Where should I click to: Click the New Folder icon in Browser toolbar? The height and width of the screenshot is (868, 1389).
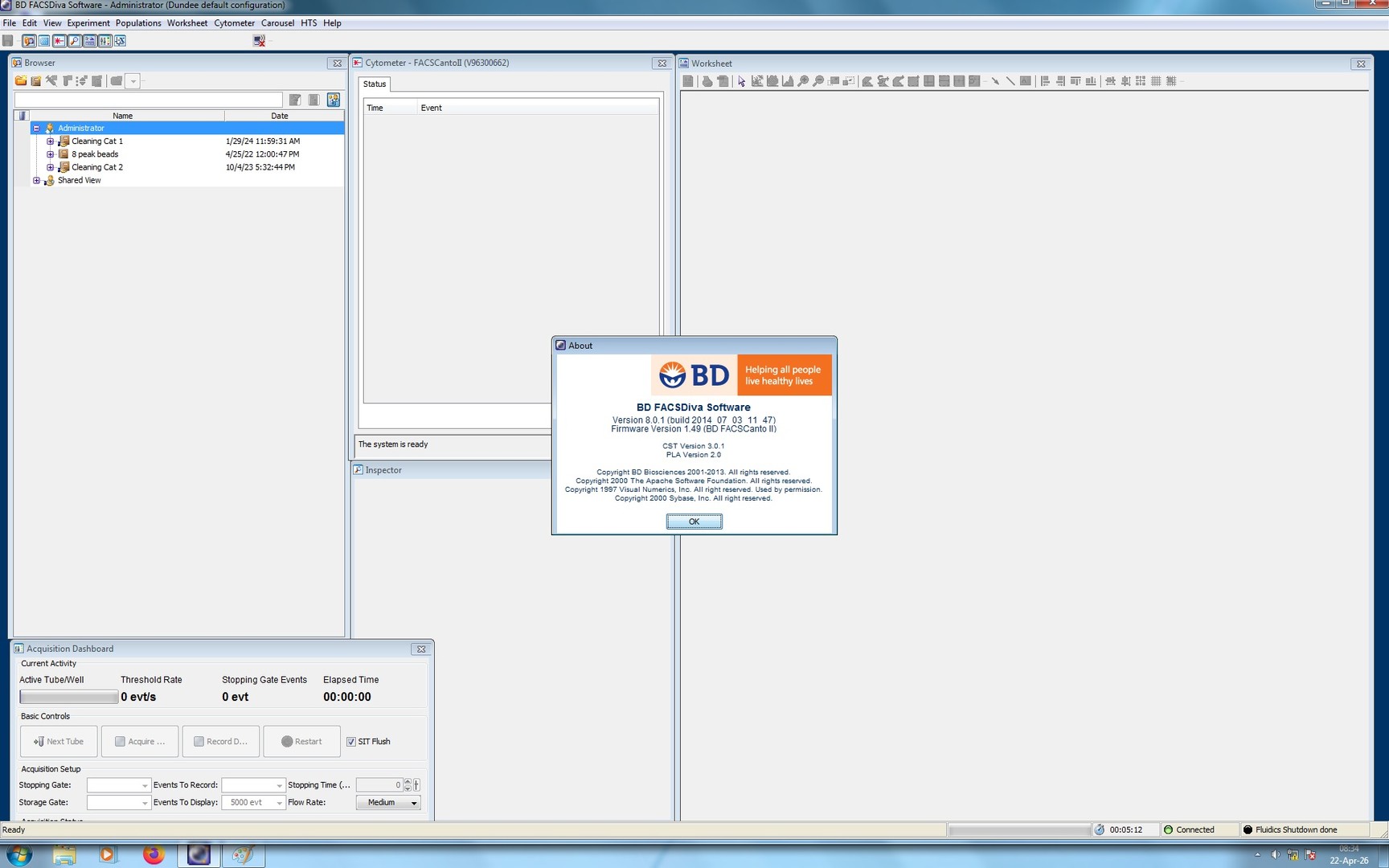click(x=21, y=80)
